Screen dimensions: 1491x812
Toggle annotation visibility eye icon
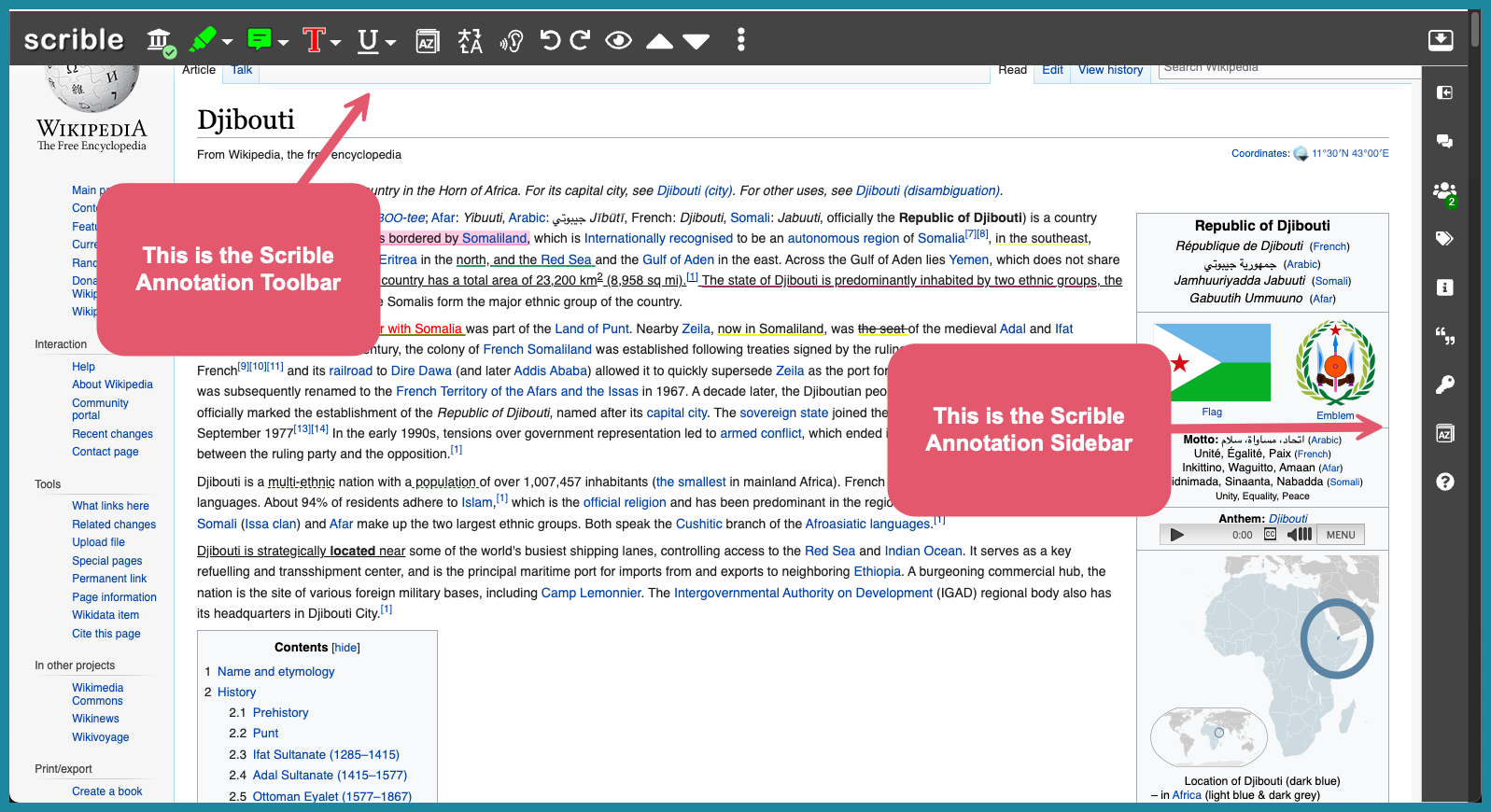coord(618,40)
